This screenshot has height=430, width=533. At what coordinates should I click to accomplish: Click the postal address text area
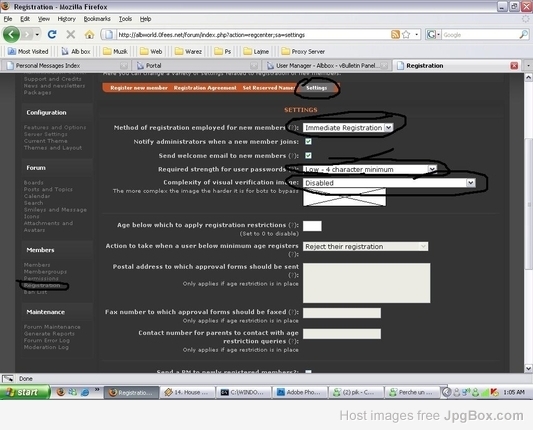pyautogui.click(x=366, y=283)
